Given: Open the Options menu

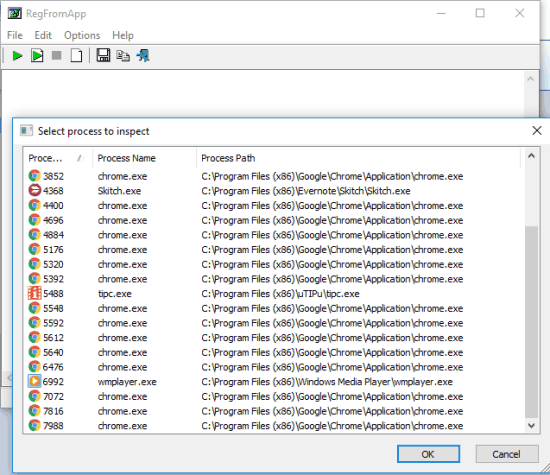Looking at the screenshot, I should pyautogui.click(x=82, y=35).
